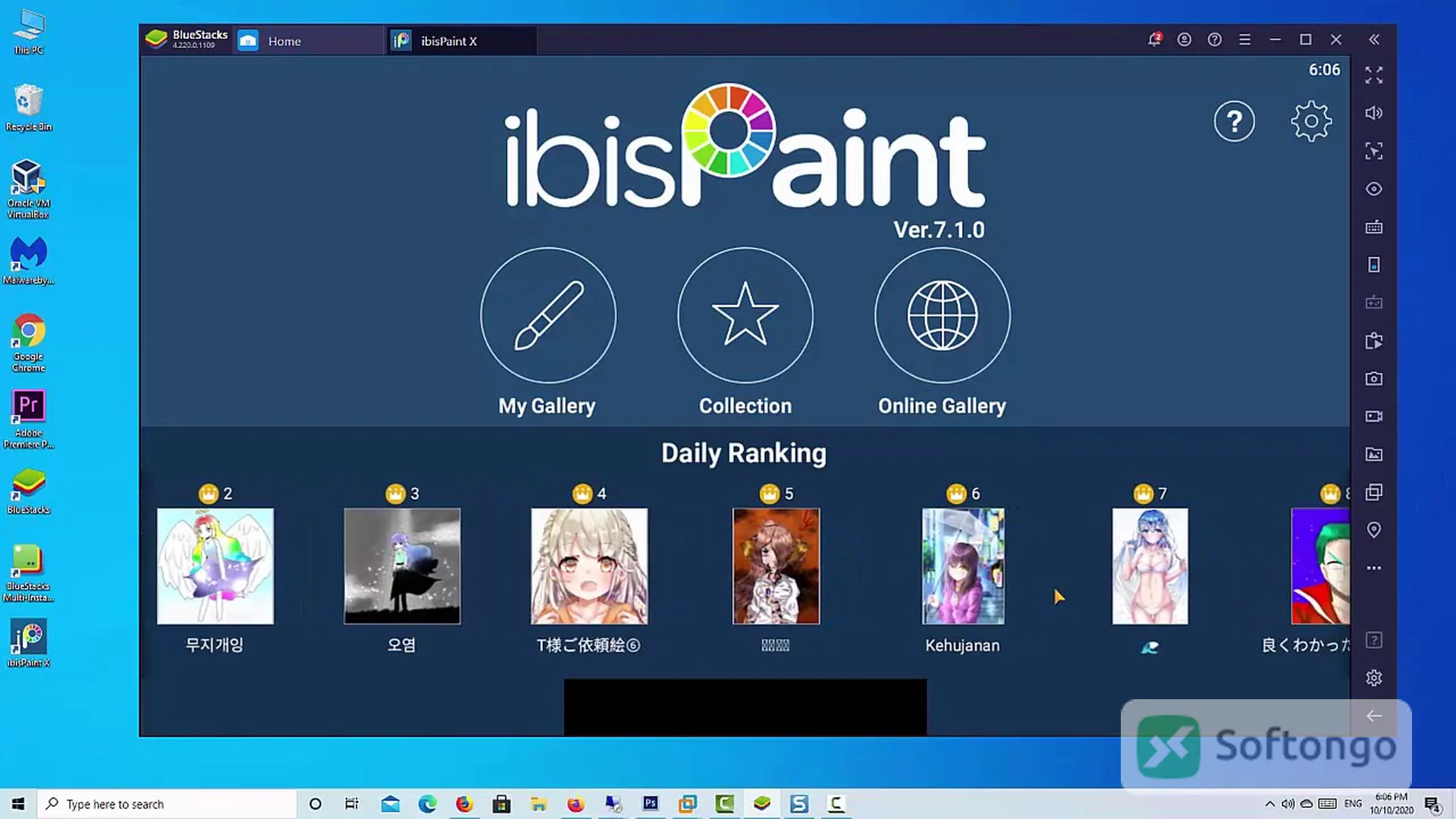Open Adobe Premiere Pro desktop shortcut

pos(28,419)
